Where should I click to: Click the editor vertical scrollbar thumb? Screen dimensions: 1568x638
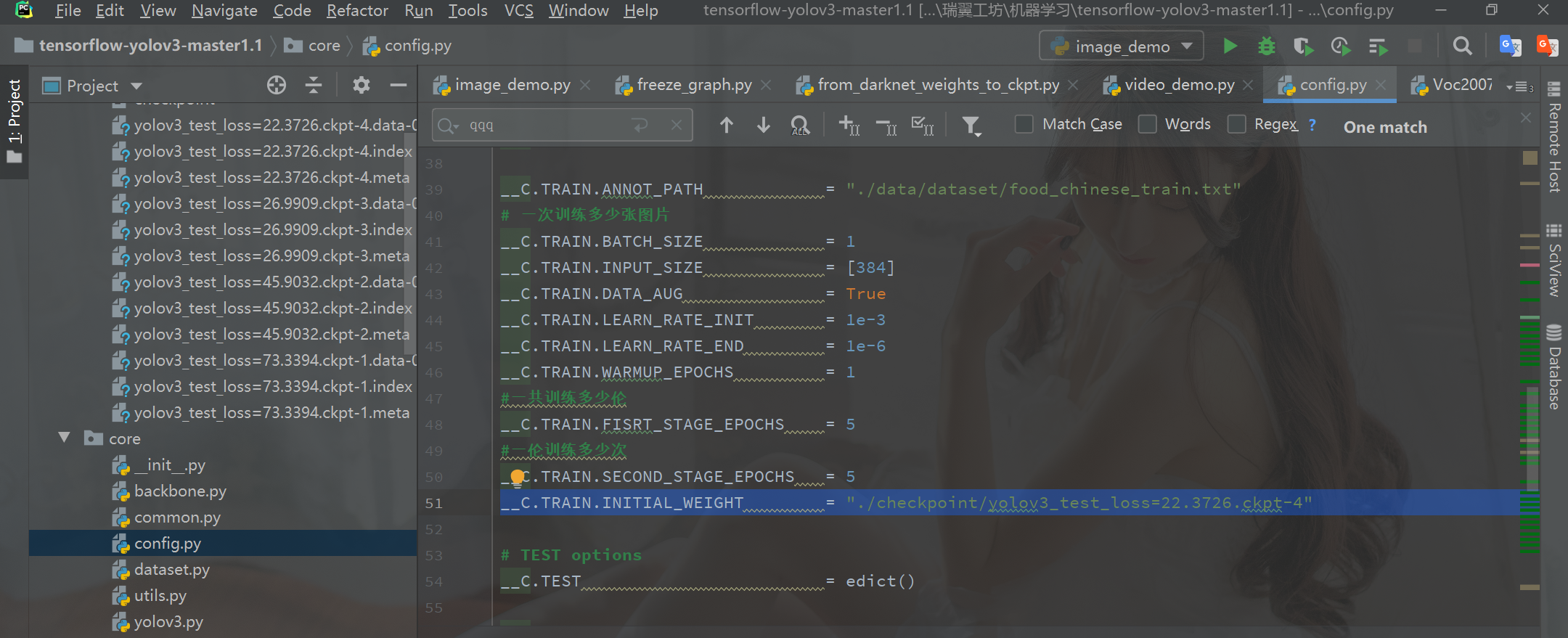pyautogui.click(x=1532, y=439)
